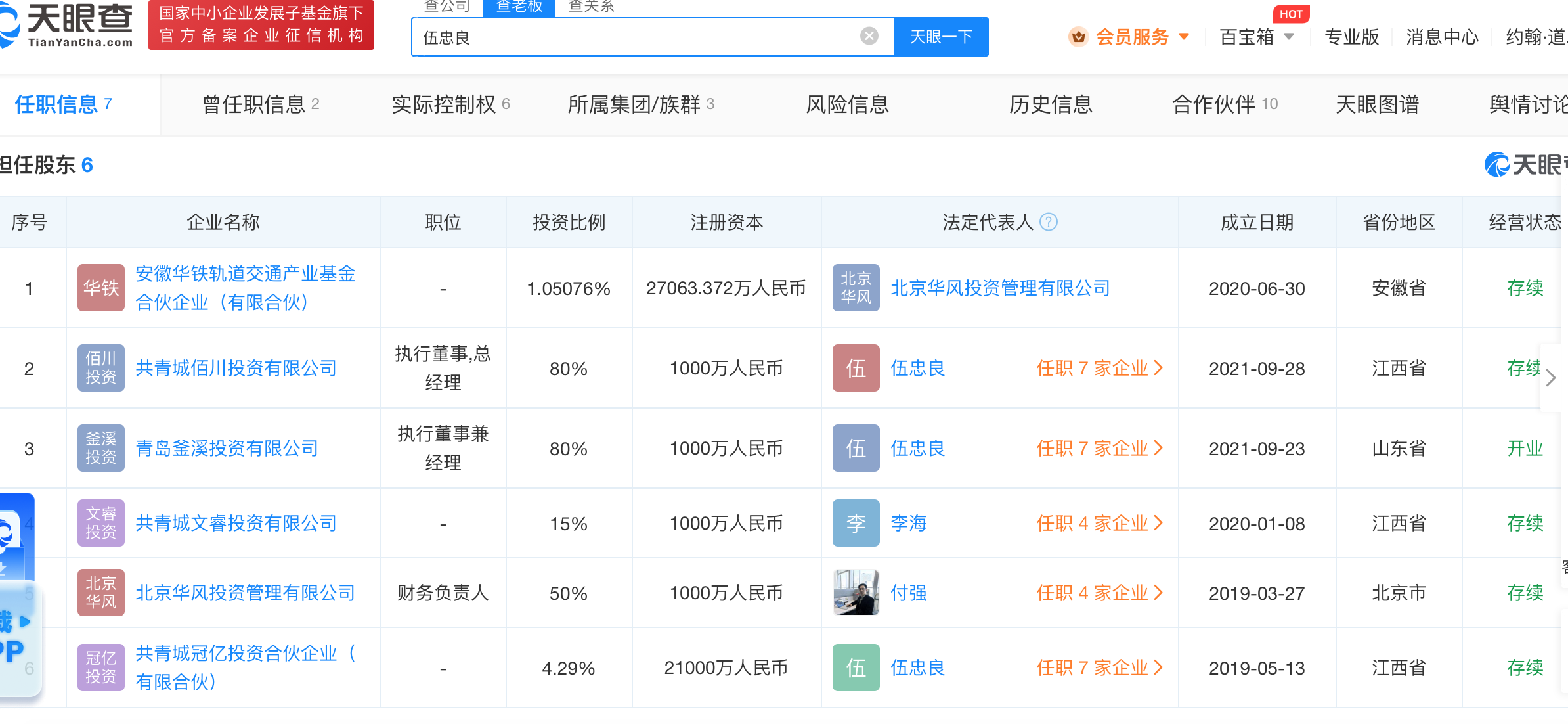Click the 冠亿投资 company logo icon

pyautogui.click(x=100, y=667)
